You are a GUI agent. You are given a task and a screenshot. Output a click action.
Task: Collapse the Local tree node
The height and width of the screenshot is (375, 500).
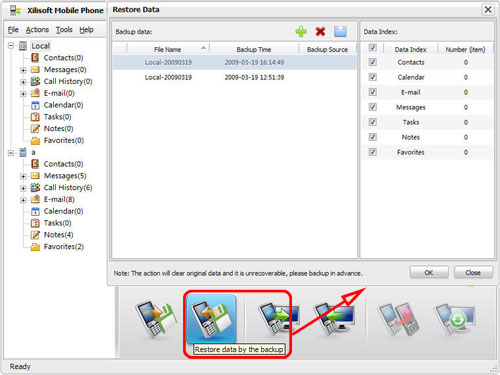11,46
